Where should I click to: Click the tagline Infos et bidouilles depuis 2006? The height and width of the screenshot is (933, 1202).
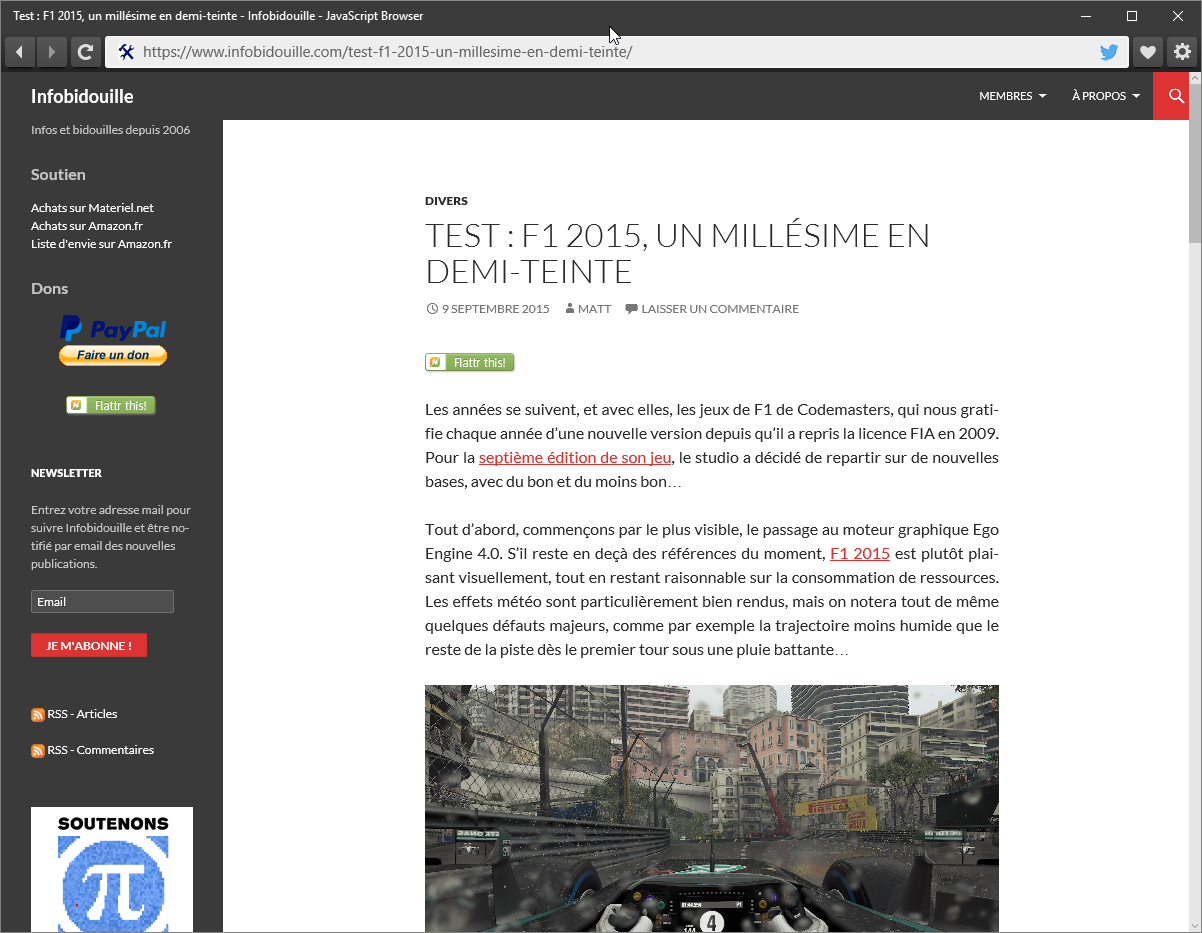(110, 130)
